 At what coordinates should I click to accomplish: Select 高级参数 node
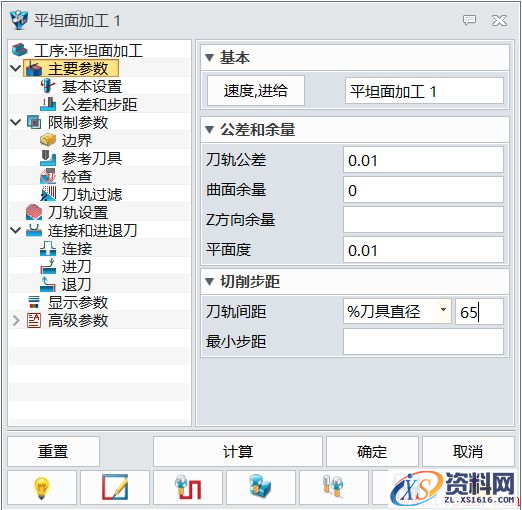[78, 320]
